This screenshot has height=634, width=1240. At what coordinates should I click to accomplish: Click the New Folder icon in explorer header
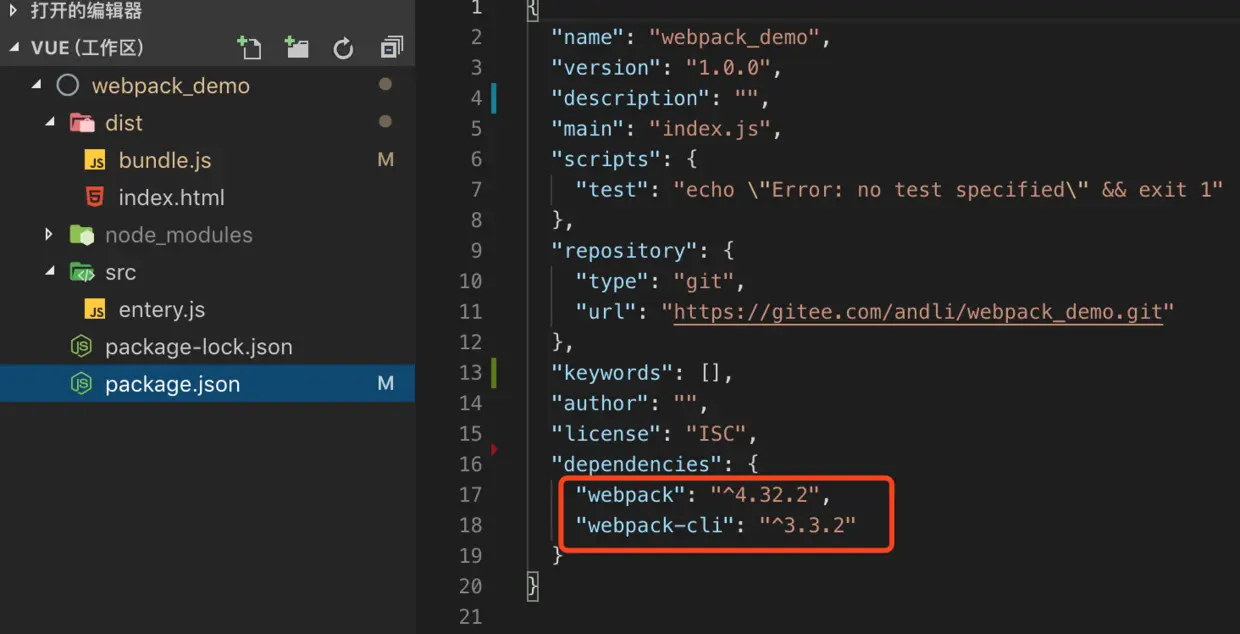[296, 47]
